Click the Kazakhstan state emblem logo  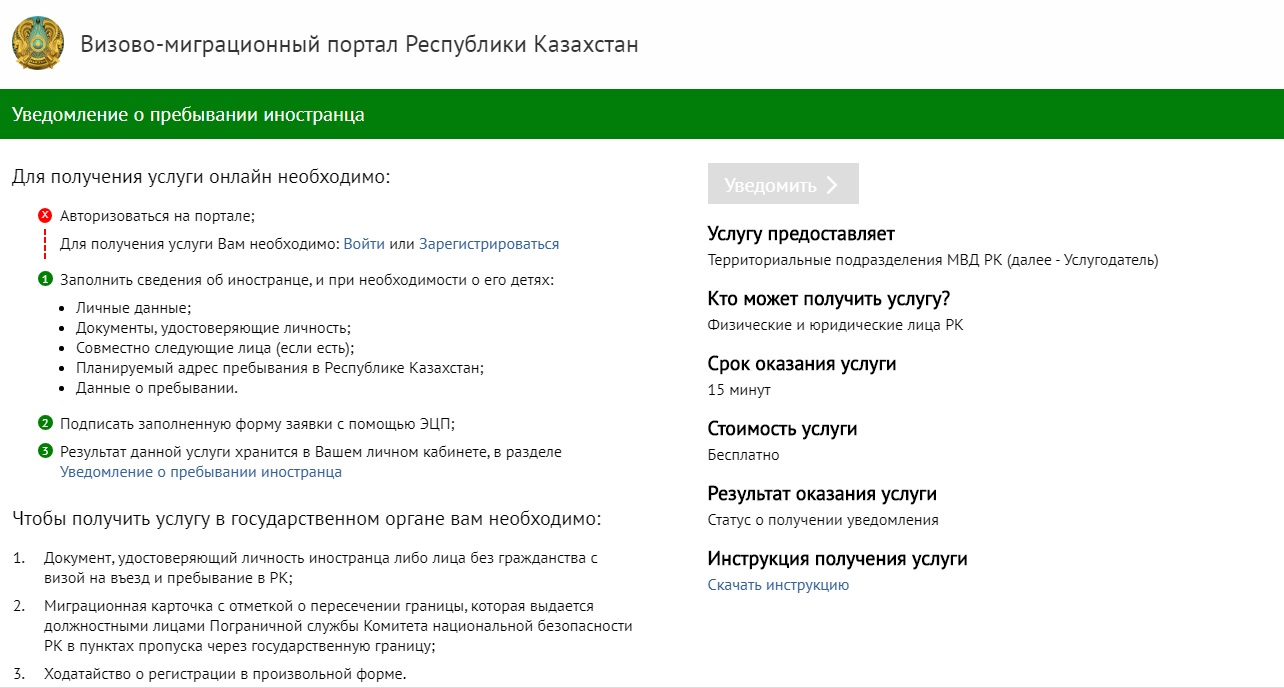38,44
